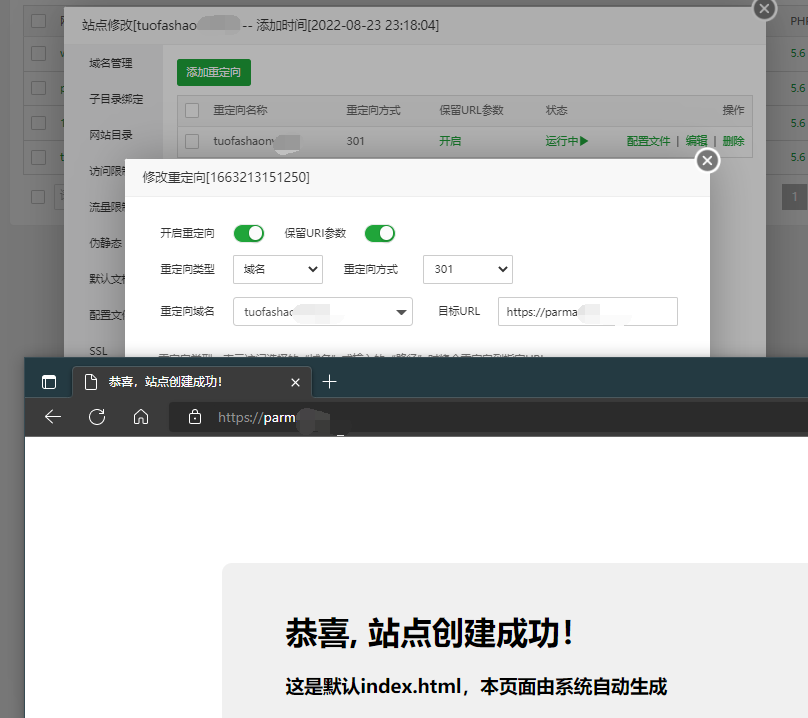Open 重定向类型 dropdown showing 域名
This screenshot has height=718, width=808.
[278, 269]
